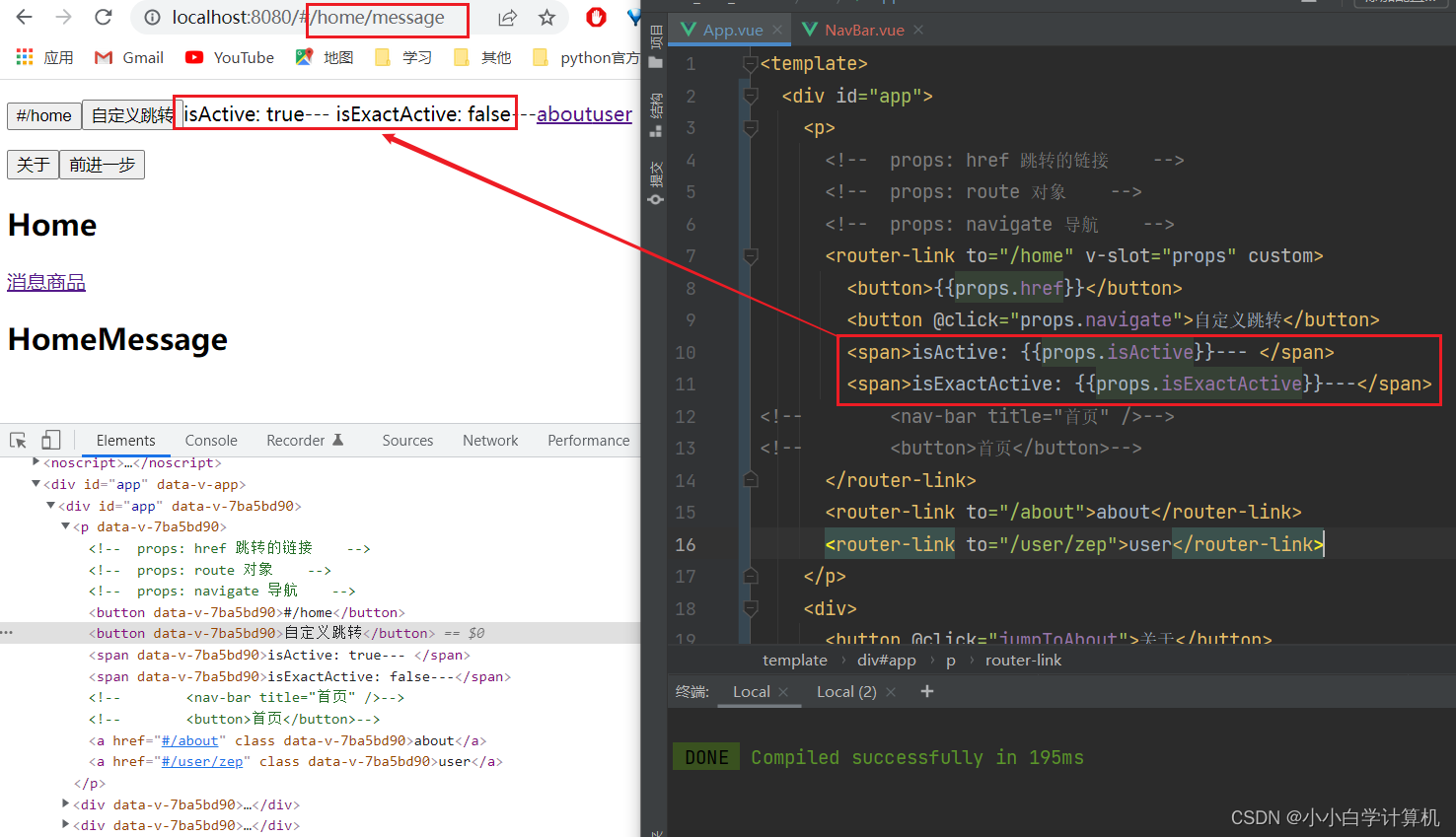The height and width of the screenshot is (837, 1456).
Task: Fold the div id=app block at line 2
Action: click(751, 96)
